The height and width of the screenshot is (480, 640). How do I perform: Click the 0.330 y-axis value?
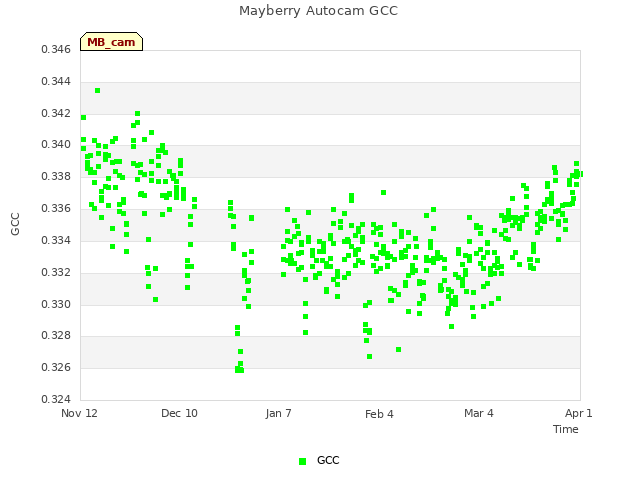coord(56,304)
